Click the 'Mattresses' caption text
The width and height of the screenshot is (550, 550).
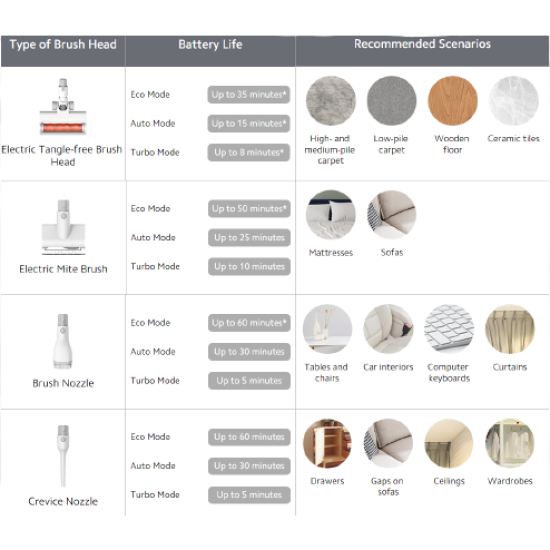pyautogui.click(x=331, y=253)
